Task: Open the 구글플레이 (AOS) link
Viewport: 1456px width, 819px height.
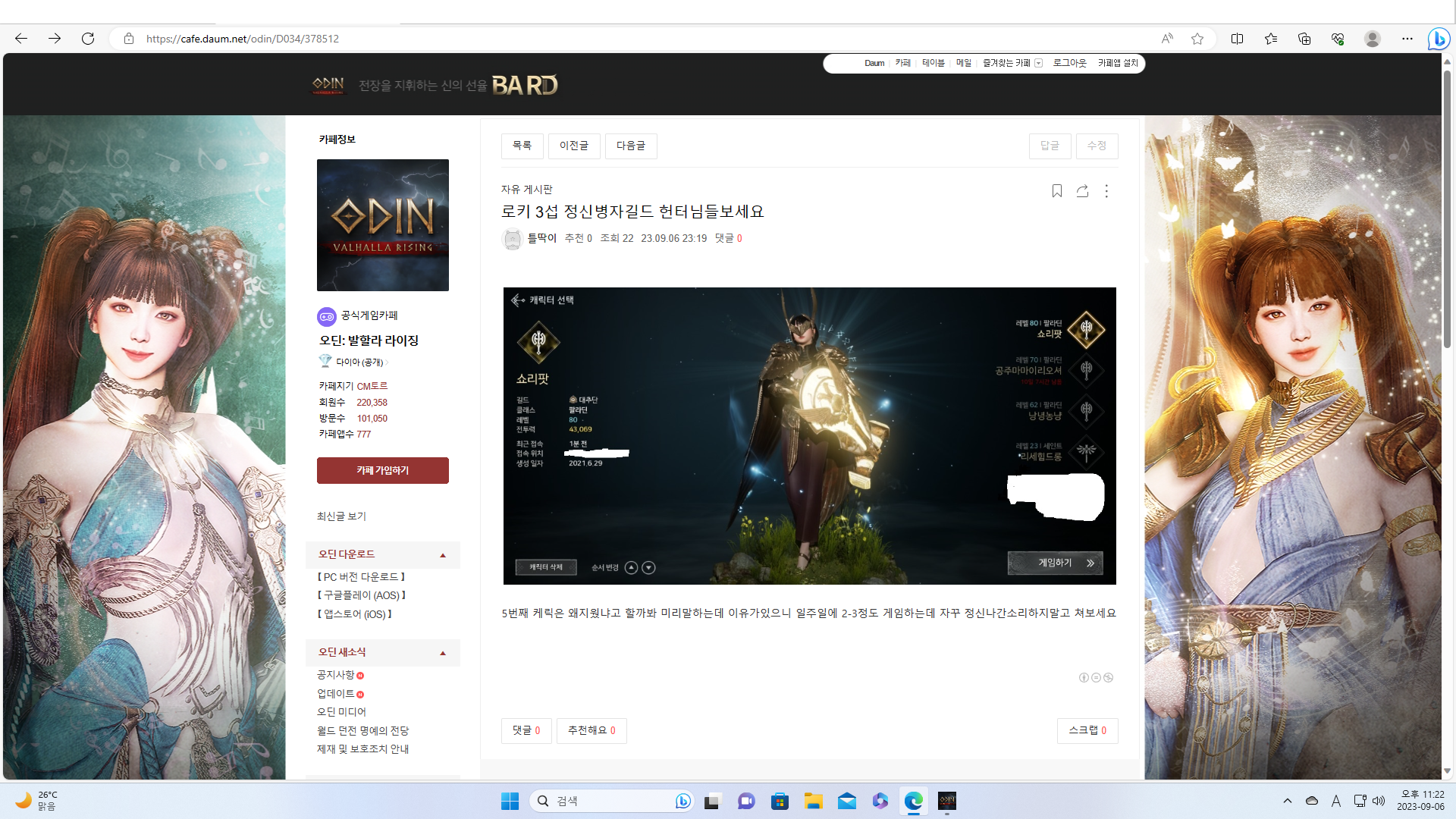Action: (362, 595)
